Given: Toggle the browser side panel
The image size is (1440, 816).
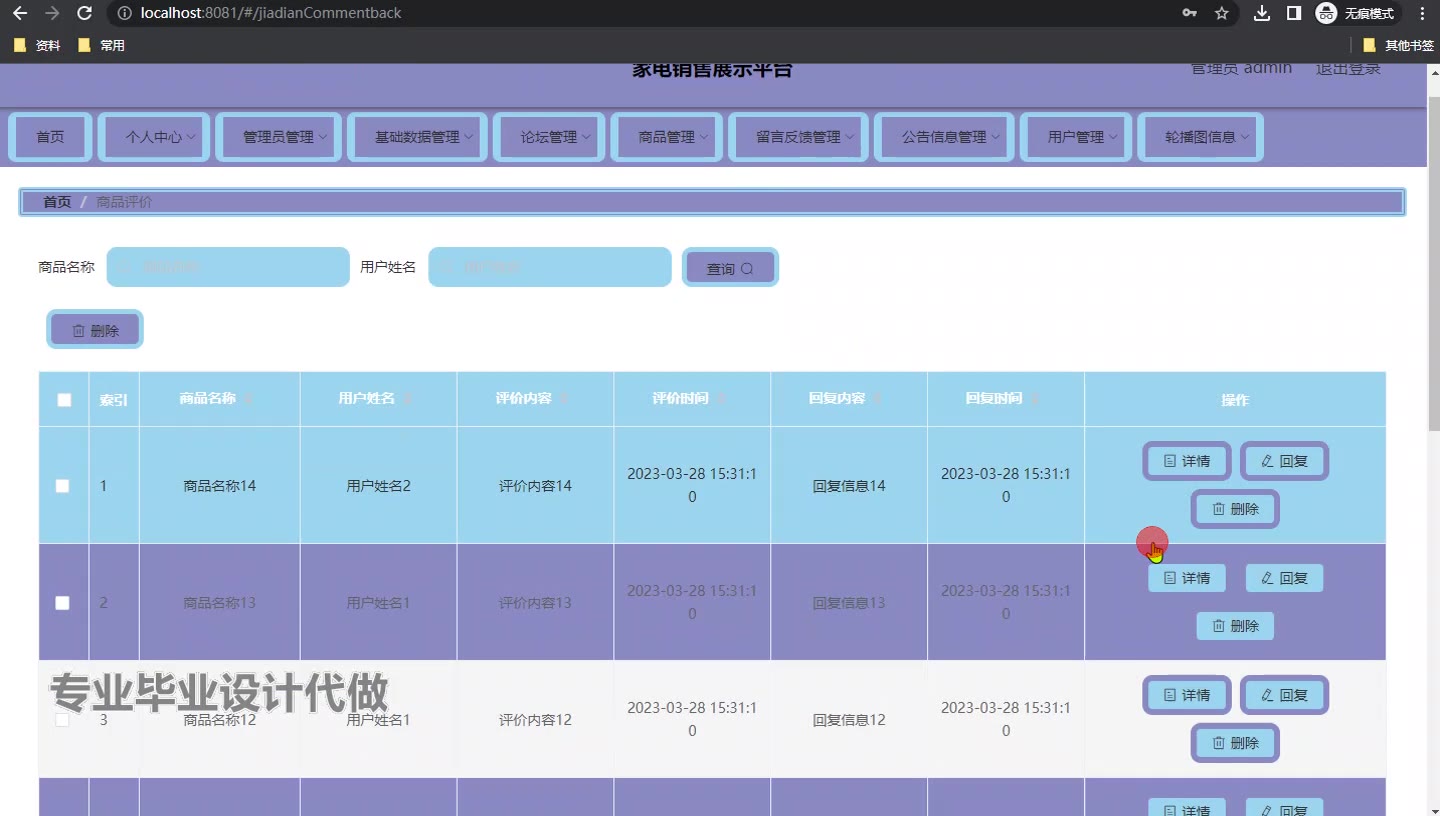Looking at the screenshot, I should point(1294,13).
